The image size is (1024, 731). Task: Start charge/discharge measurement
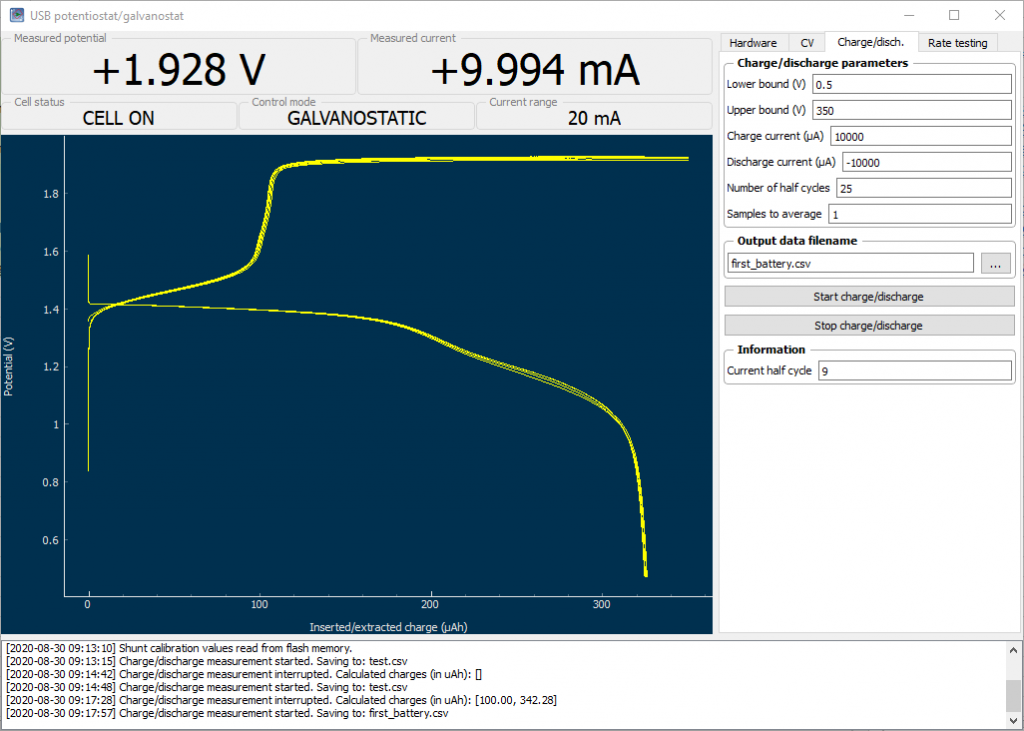pos(869,297)
